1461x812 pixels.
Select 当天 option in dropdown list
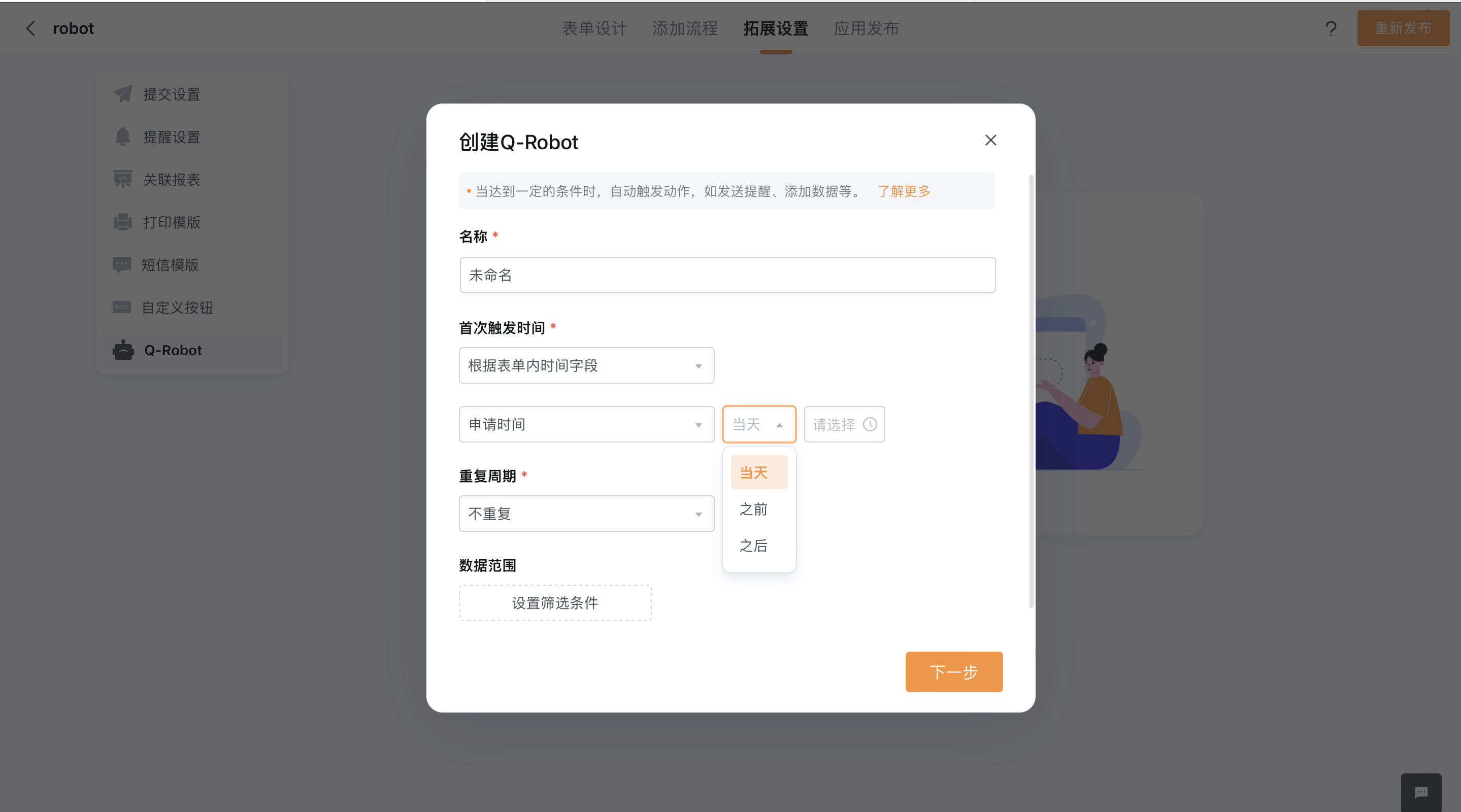click(x=759, y=472)
